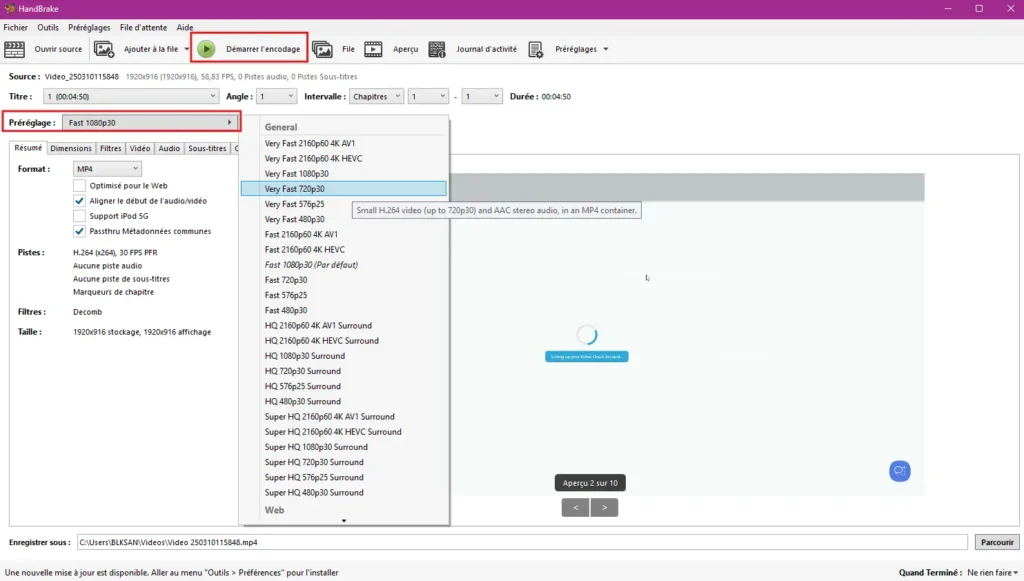This screenshot has width=1024, height=581.
Task: Click the Préréglages toolbar icon
Action: (536, 49)
